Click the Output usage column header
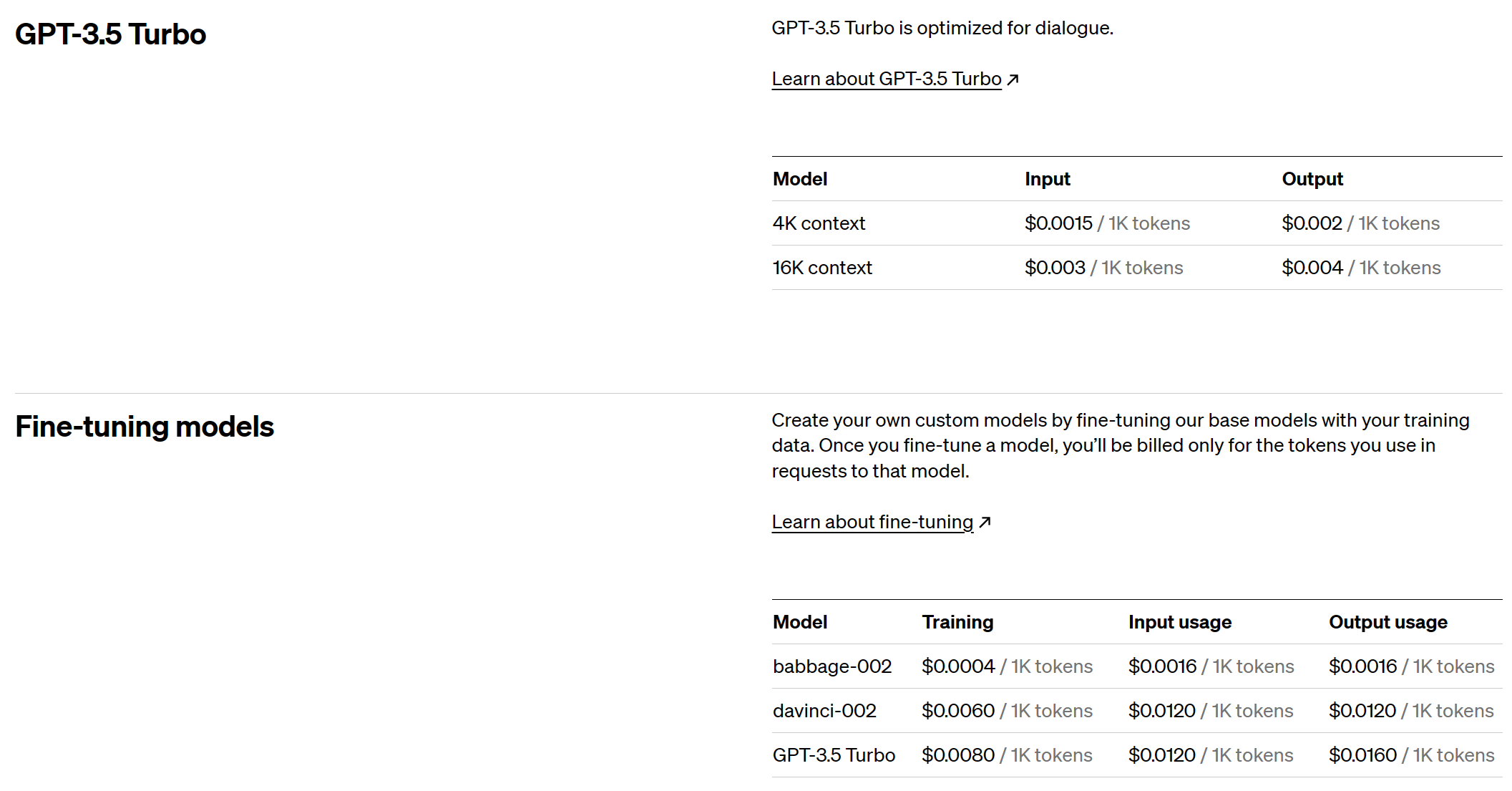The width and height of the screenshot is (1512, 791). (1387, 622)
